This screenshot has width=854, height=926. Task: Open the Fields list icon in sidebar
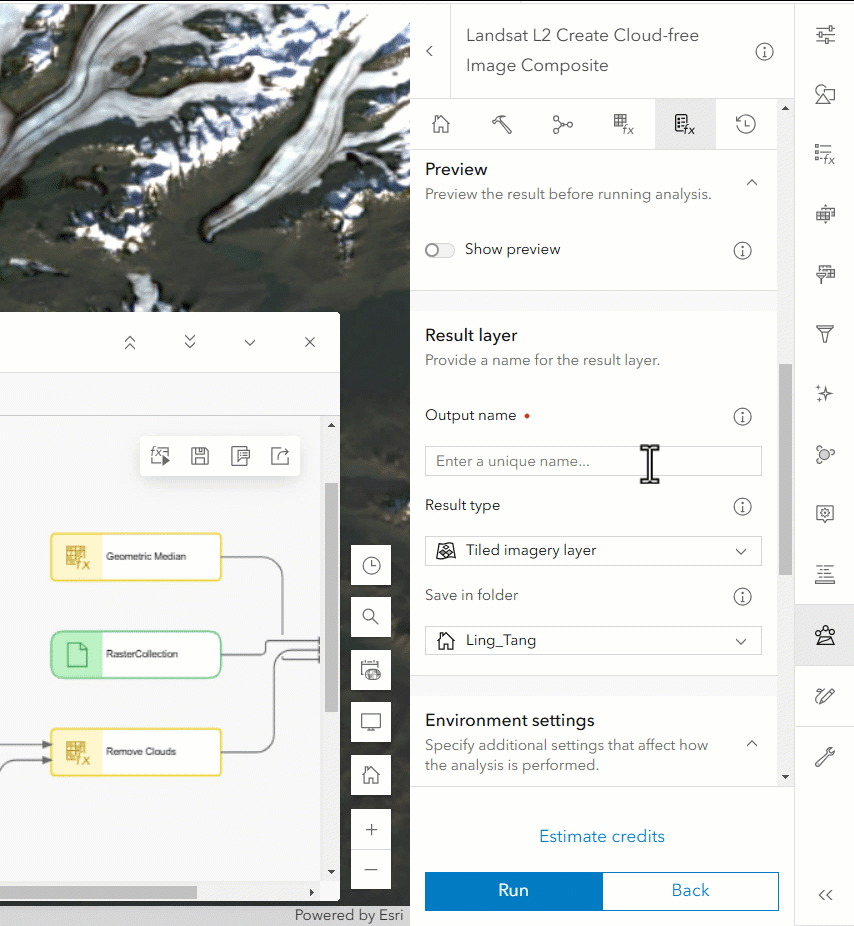click(x=825, y=574)
